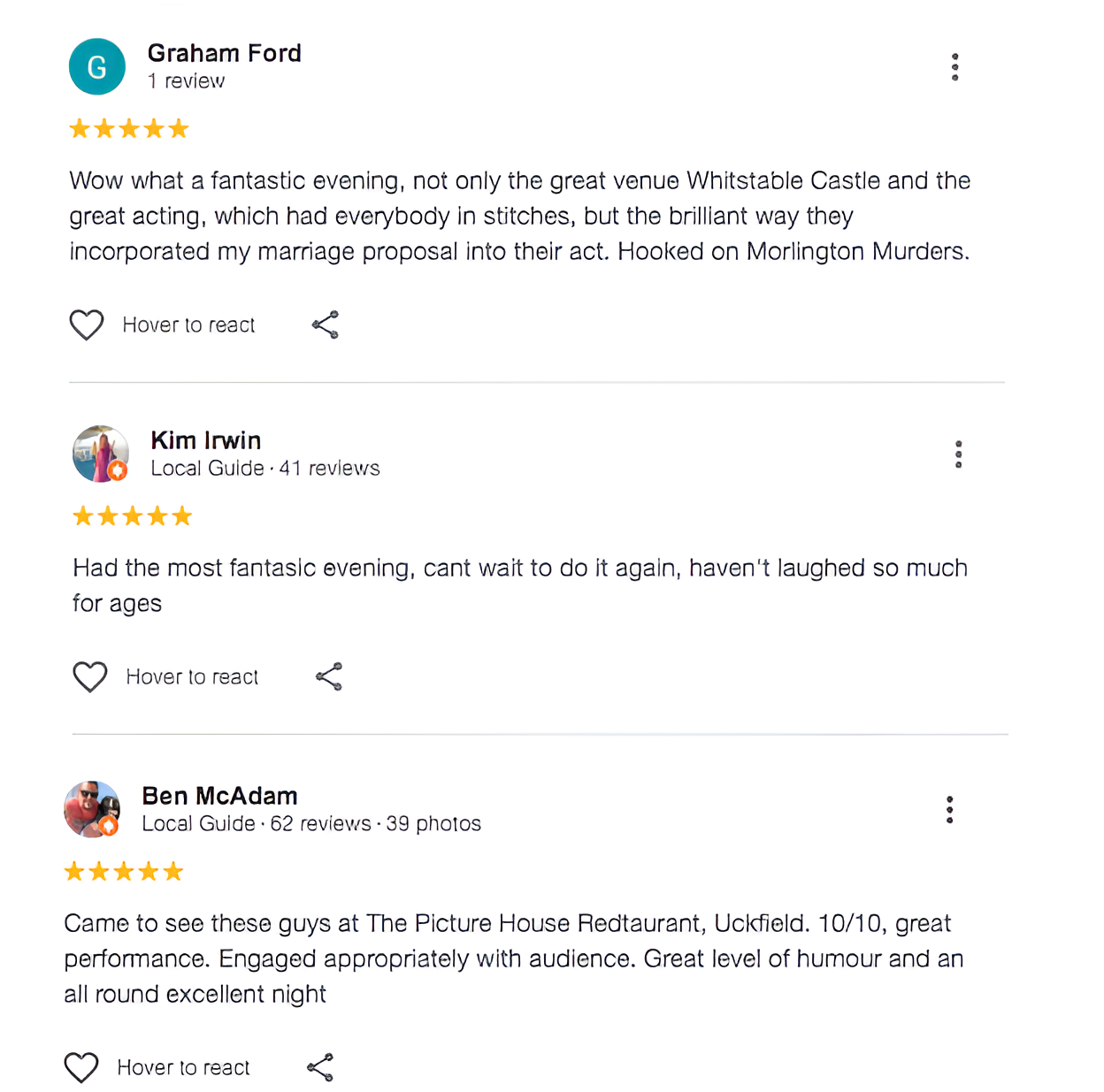
Task: Like Ben McAdam's review with heart icon
Action: pyautogui.click(x=81, y=1068)
